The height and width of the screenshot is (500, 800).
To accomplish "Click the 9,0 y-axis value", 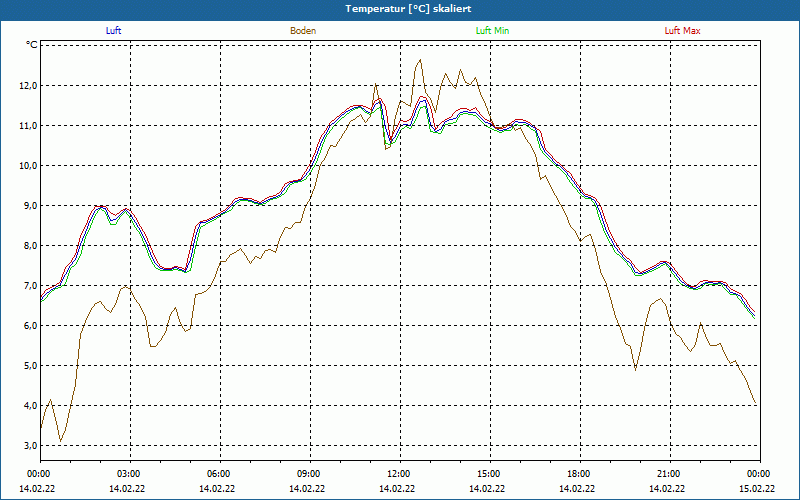I will coord(31,206).
